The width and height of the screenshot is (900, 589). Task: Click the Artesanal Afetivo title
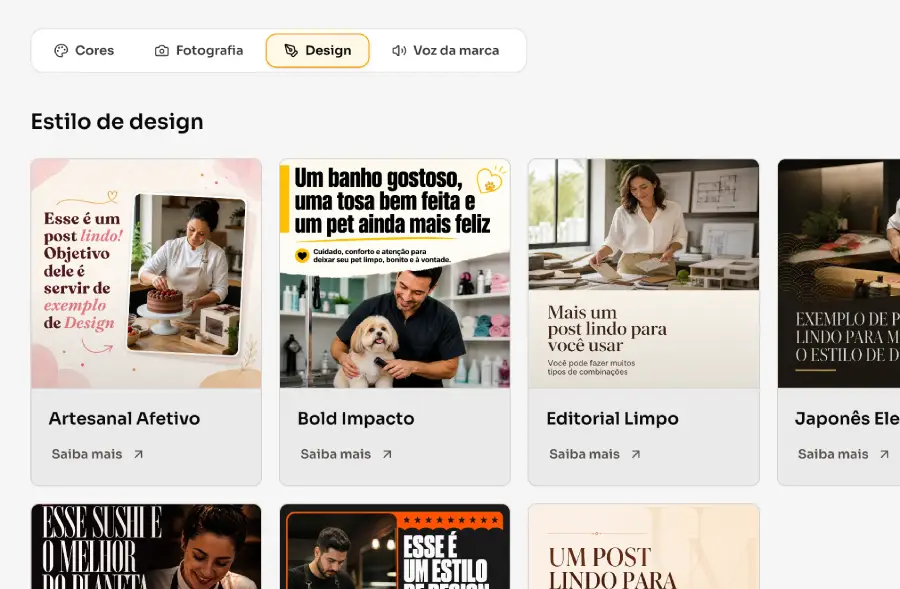click(125, 418)
